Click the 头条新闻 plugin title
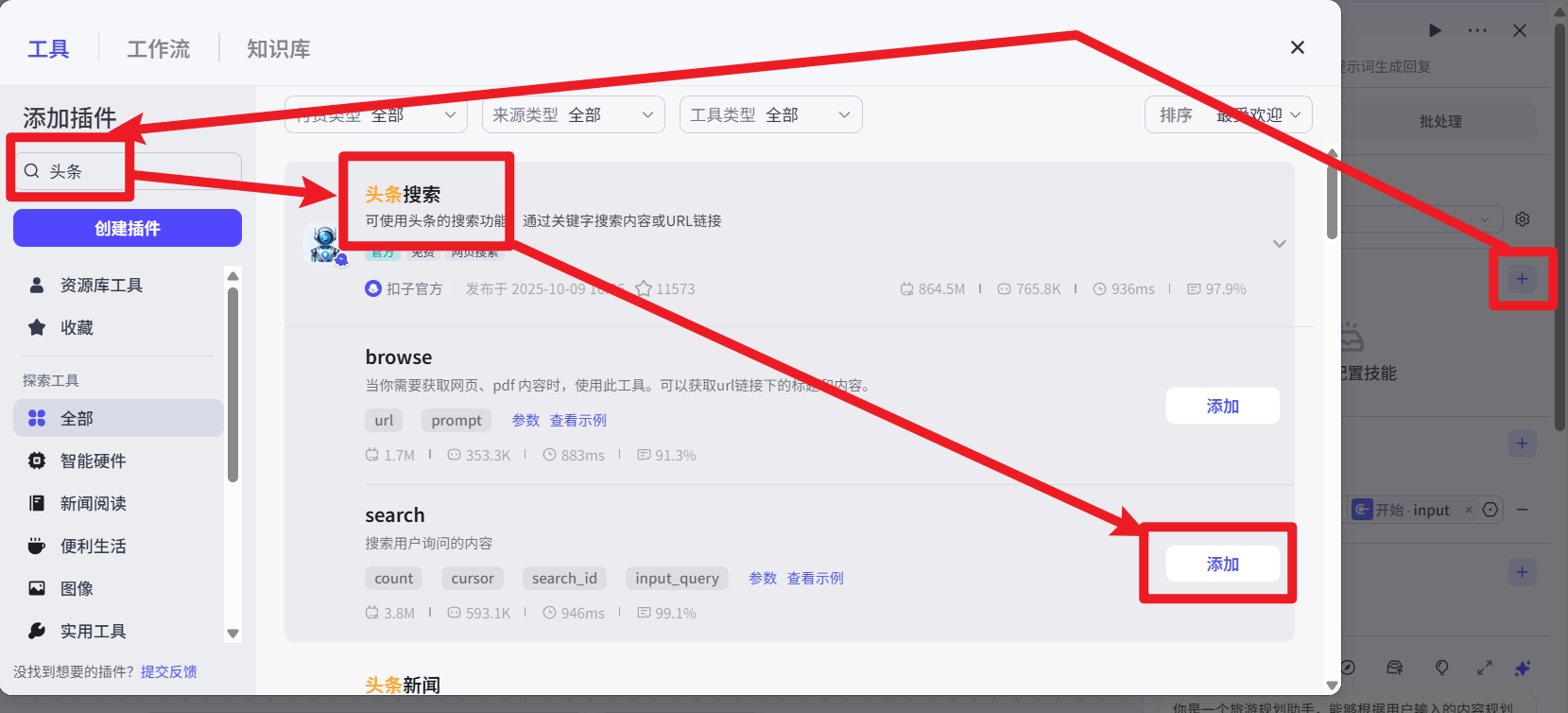The height and width of the screenshot is (713, 1568). (x=403, y=685)
